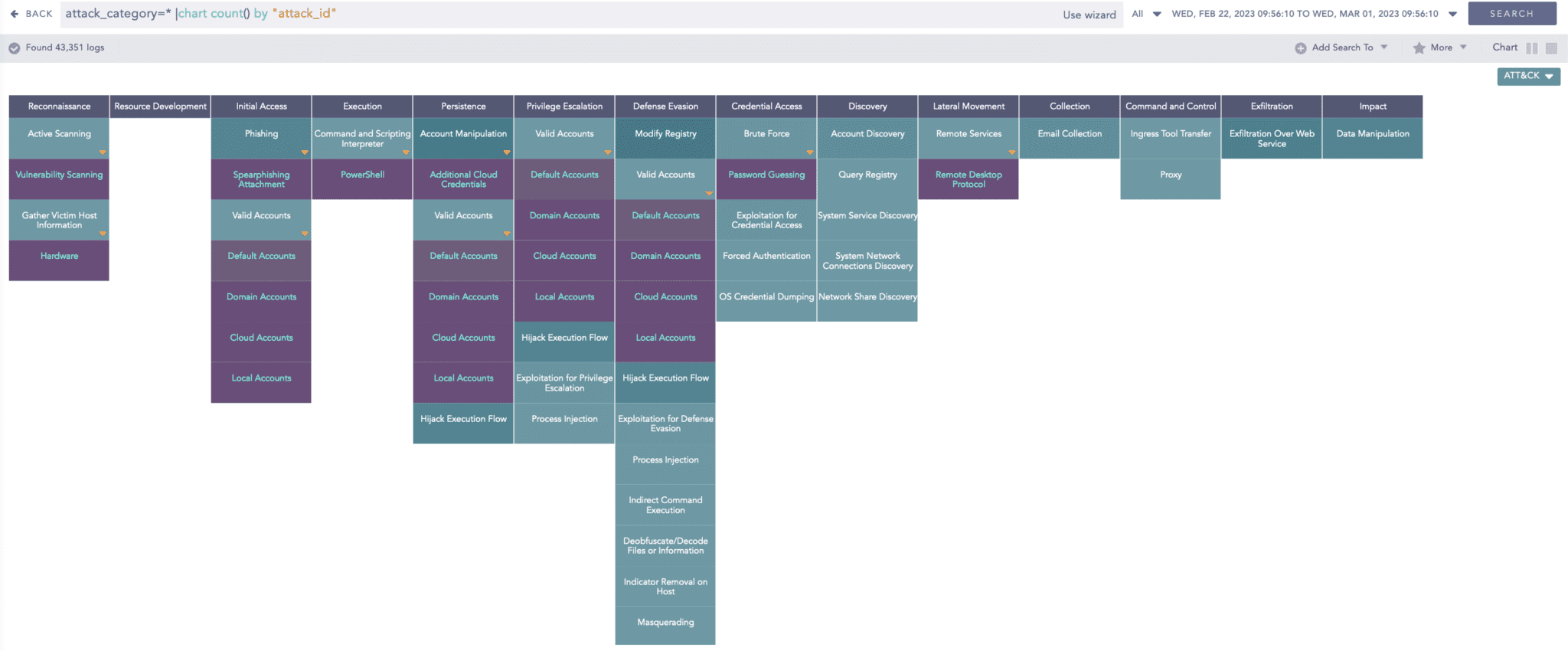Viewport: 1568px width, 651px height.
Task: Click the Use wizard link
Action: 1089,15
